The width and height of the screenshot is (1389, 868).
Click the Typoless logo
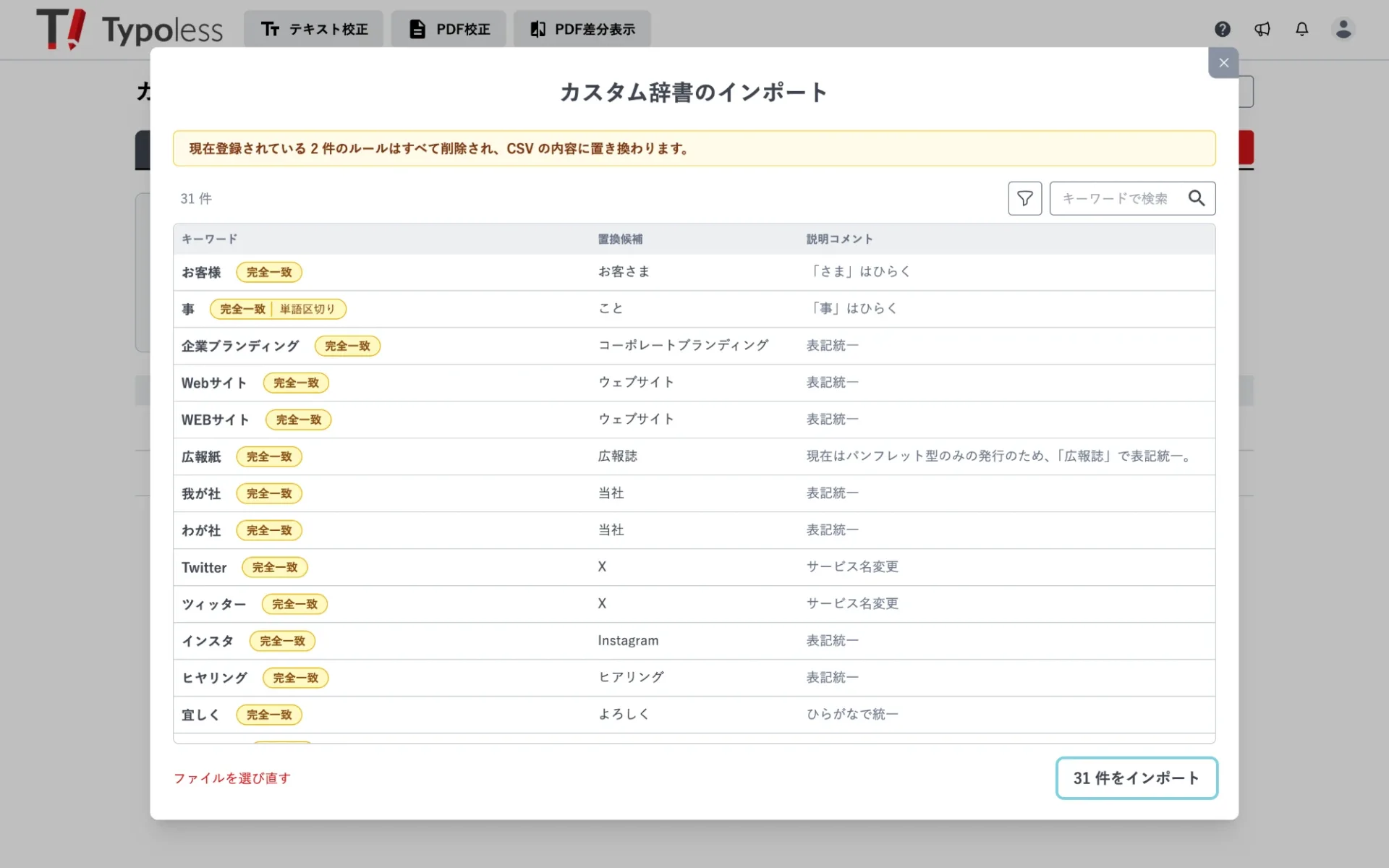[130, 29]
